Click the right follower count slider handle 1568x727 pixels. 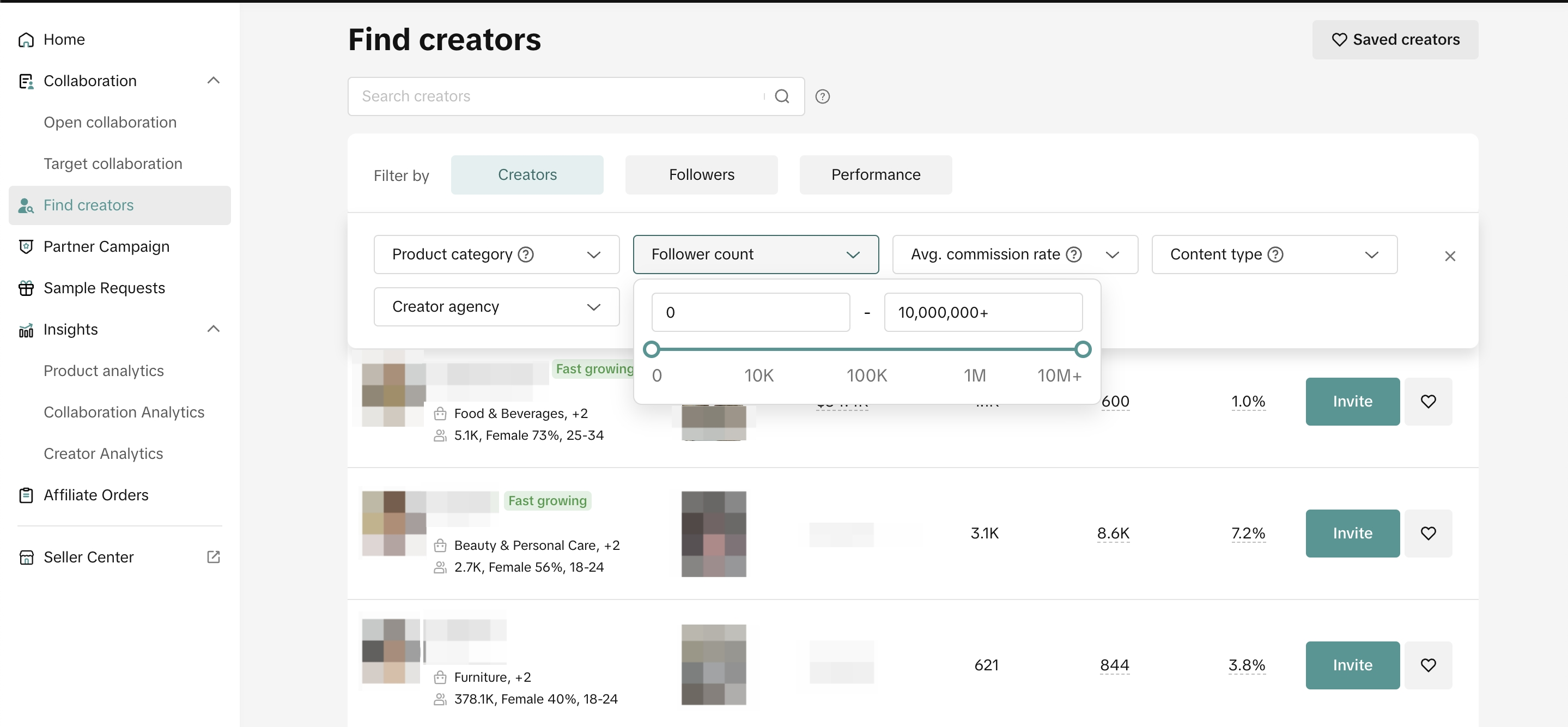[1082, 349]
